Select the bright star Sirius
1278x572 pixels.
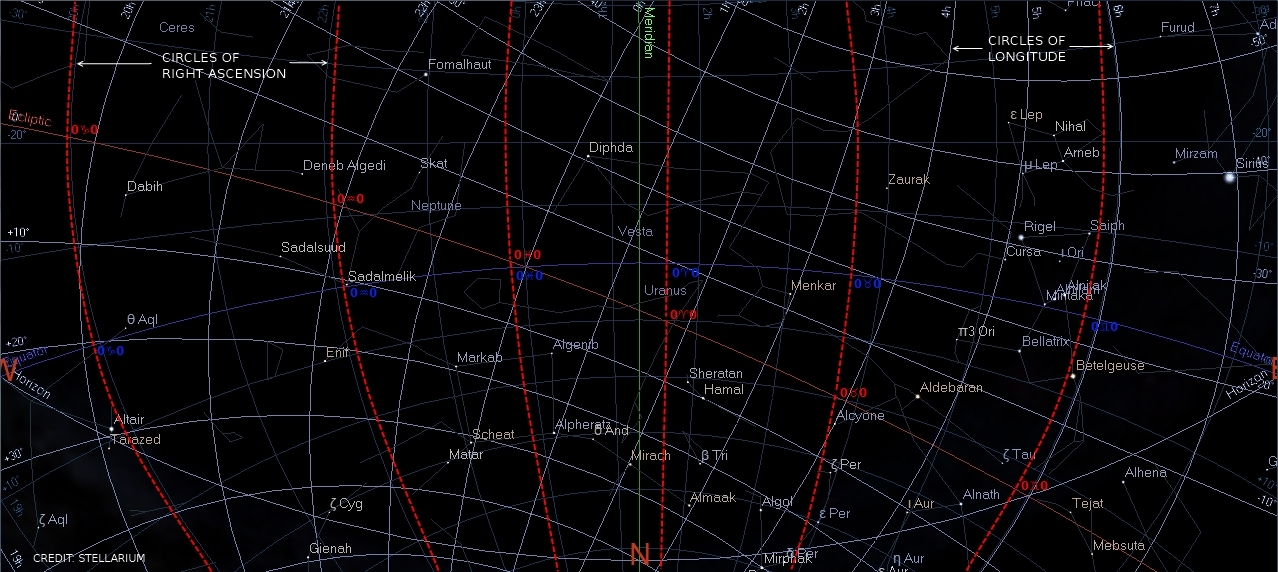(x=1230, y=177)
